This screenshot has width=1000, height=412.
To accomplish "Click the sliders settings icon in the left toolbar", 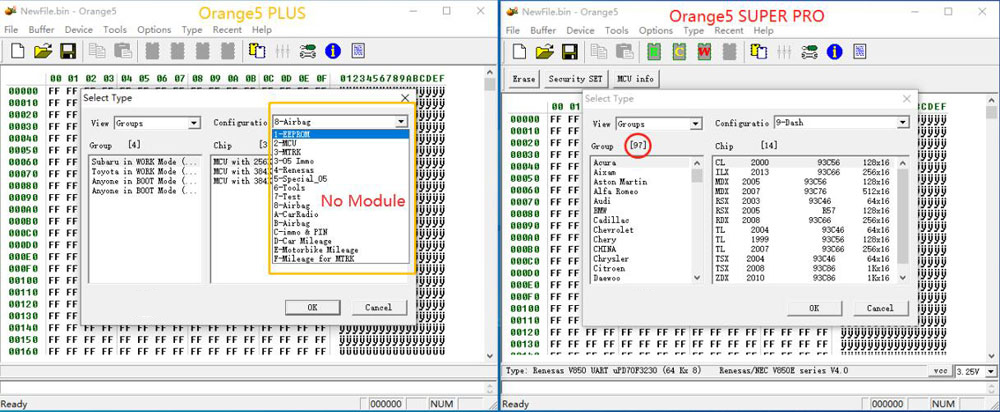I will [x=283, y=50].
